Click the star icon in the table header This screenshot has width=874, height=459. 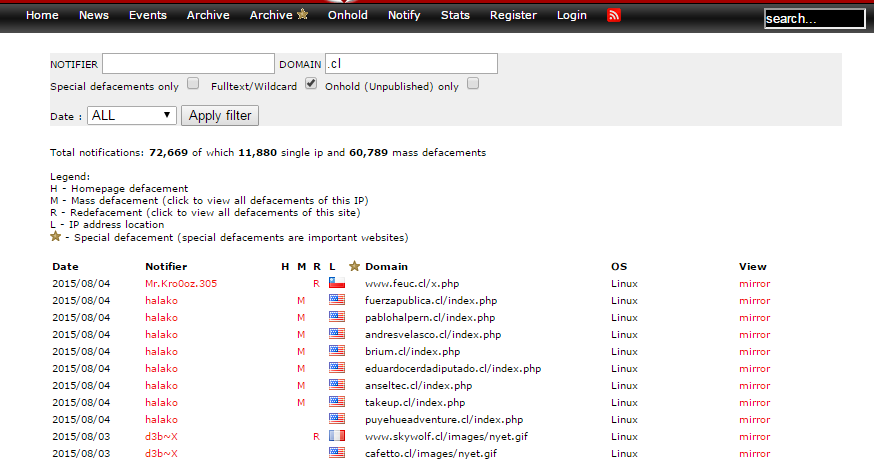354,266
